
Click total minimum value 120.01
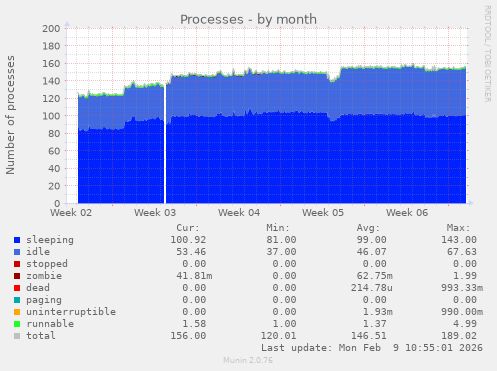click(278, 336)
